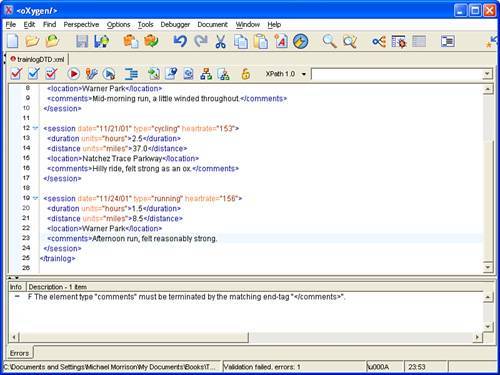Screen dimensions: 500x375
Task: Click the comments end-tag error message
Action: [x=187, y=297]
